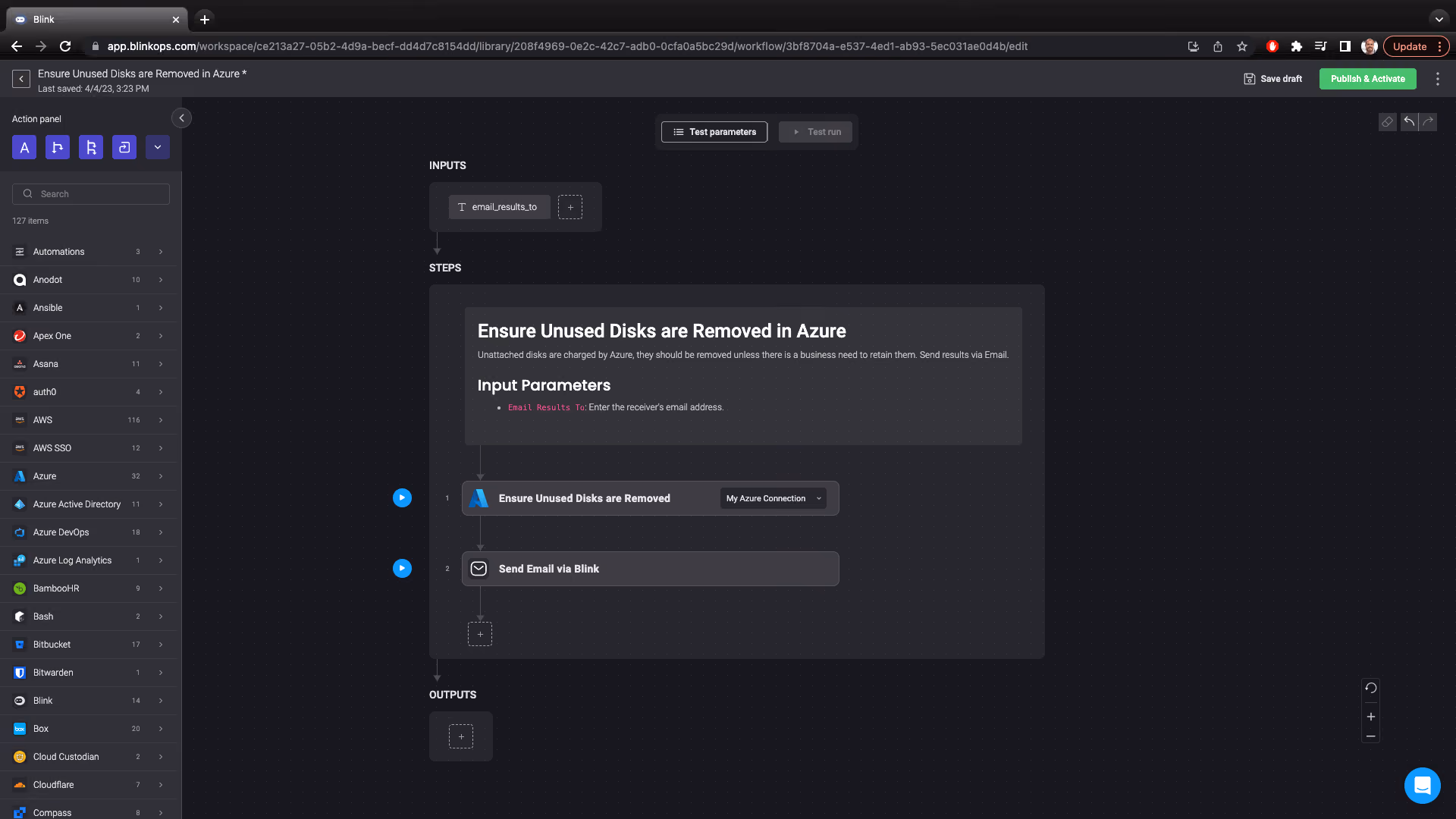
Task: Expand the Anodot category
Action: click(88, 280)
